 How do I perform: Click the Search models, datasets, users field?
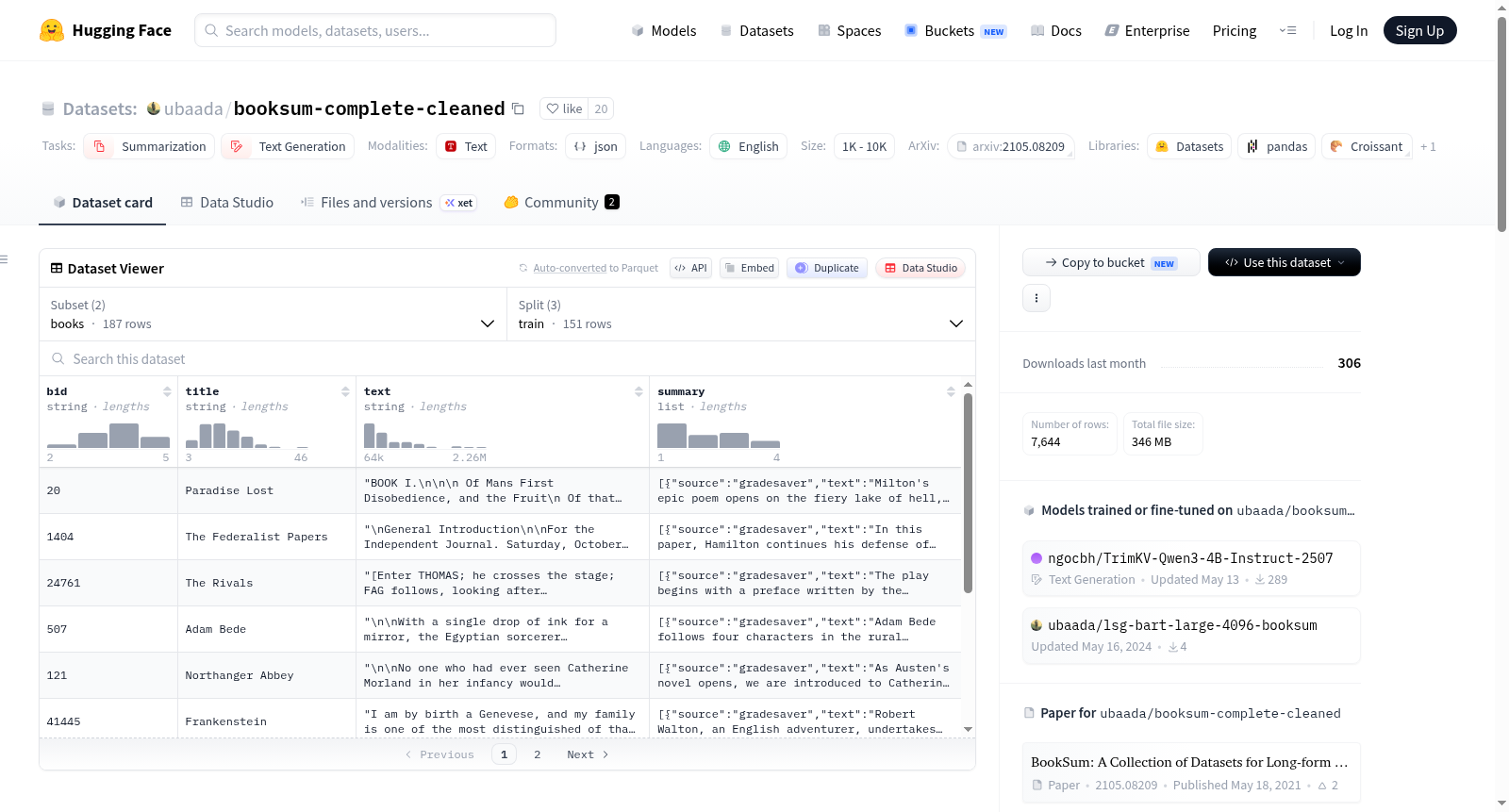375,30
